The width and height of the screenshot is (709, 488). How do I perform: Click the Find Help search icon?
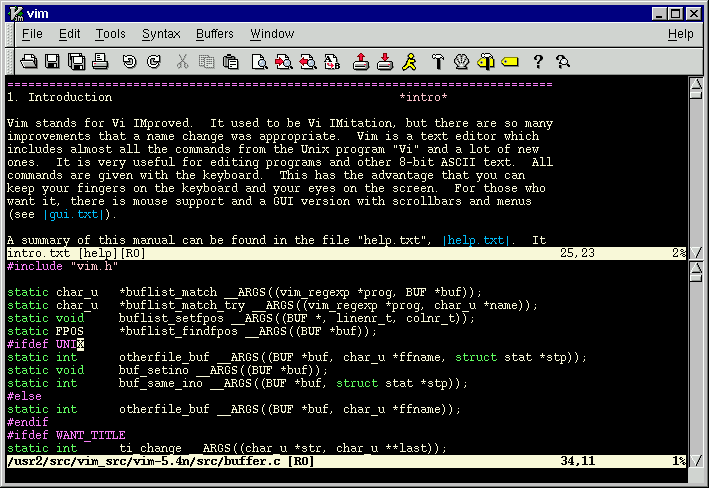[x=562, y=62]
